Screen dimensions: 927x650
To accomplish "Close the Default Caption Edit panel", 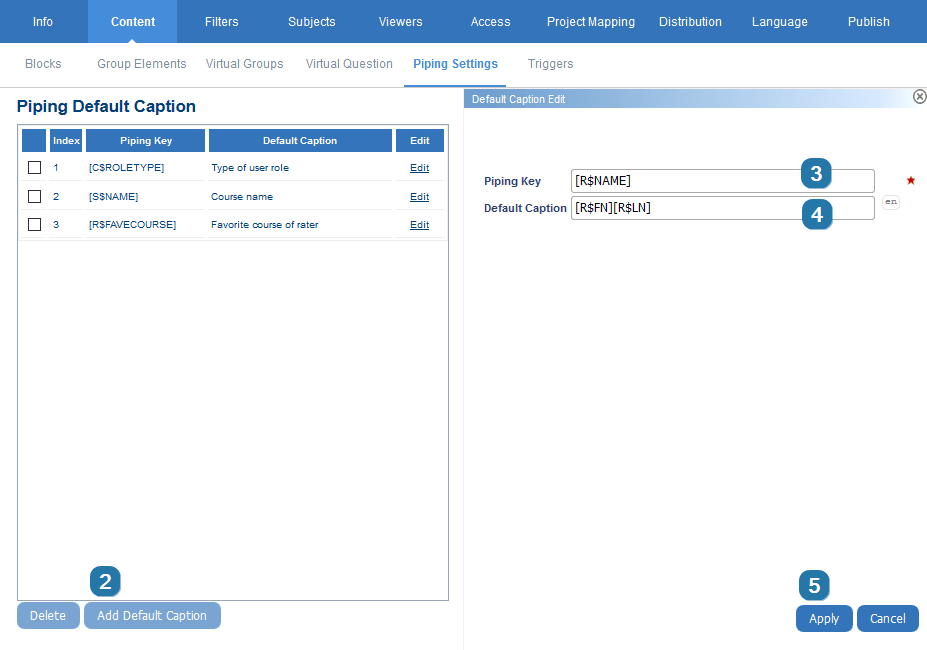I will pos(919,96).
